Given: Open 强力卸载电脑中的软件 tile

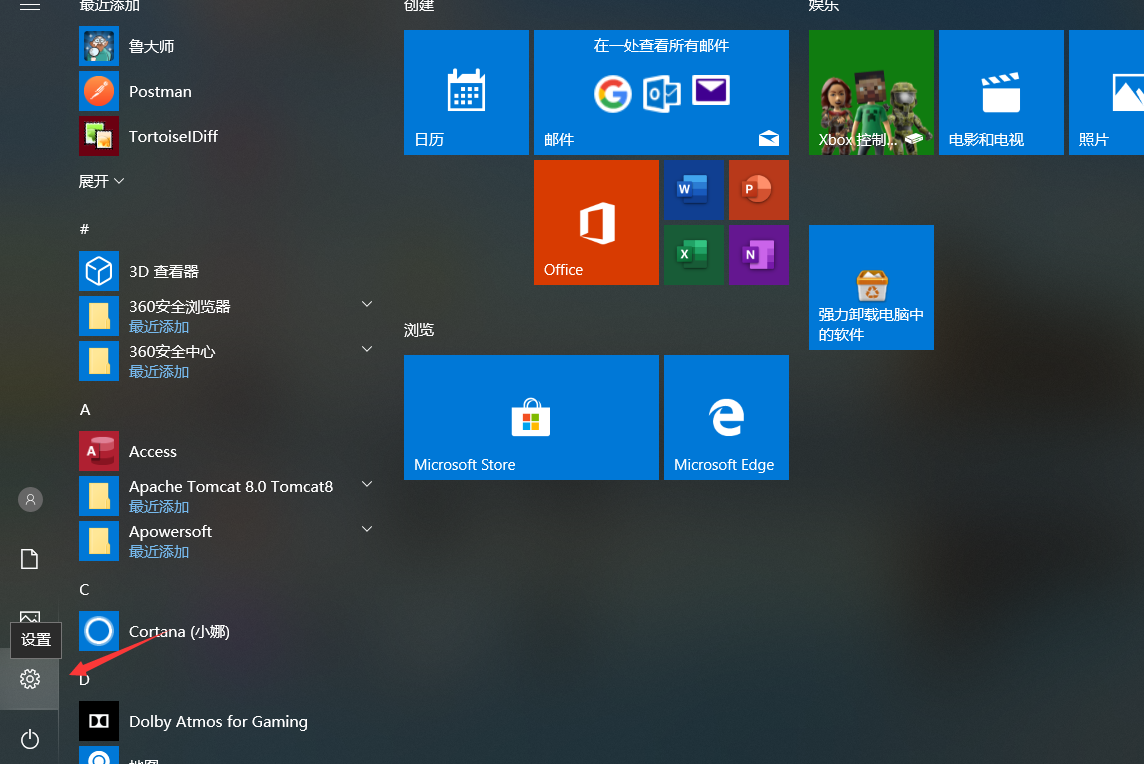Looking at the screenshot, I should tap(871, 288).
